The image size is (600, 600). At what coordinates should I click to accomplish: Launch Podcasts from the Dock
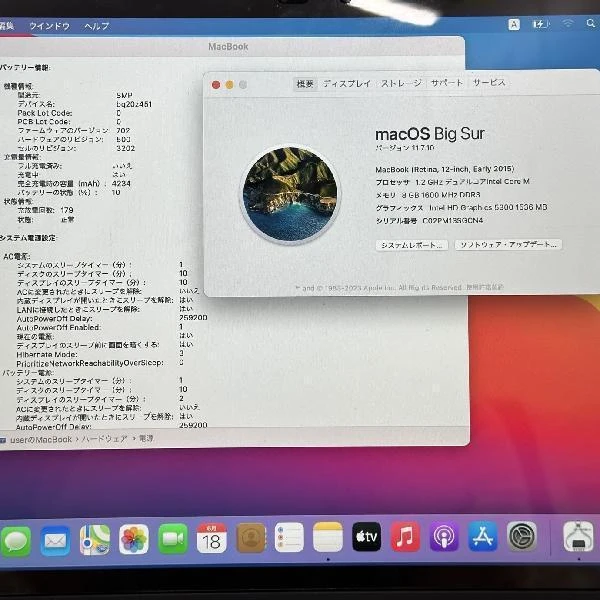click(444, 536)
